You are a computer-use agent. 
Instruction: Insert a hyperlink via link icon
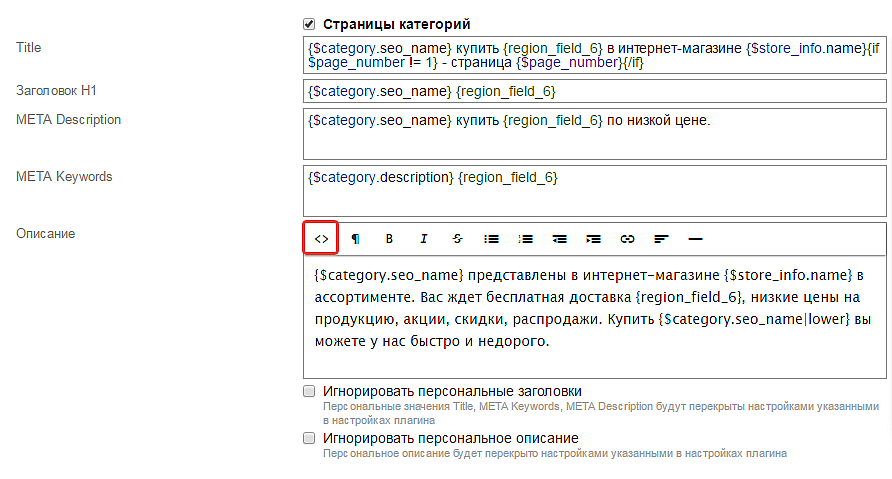click(x=627, y=239)
